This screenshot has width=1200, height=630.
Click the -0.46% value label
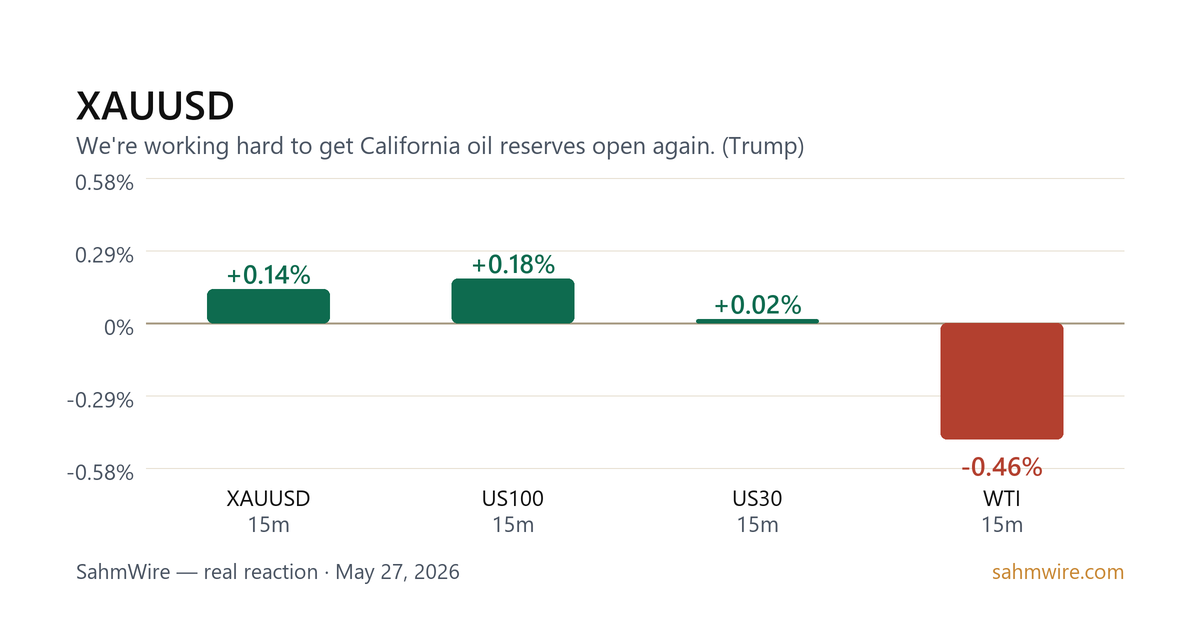pos(1002,467)
